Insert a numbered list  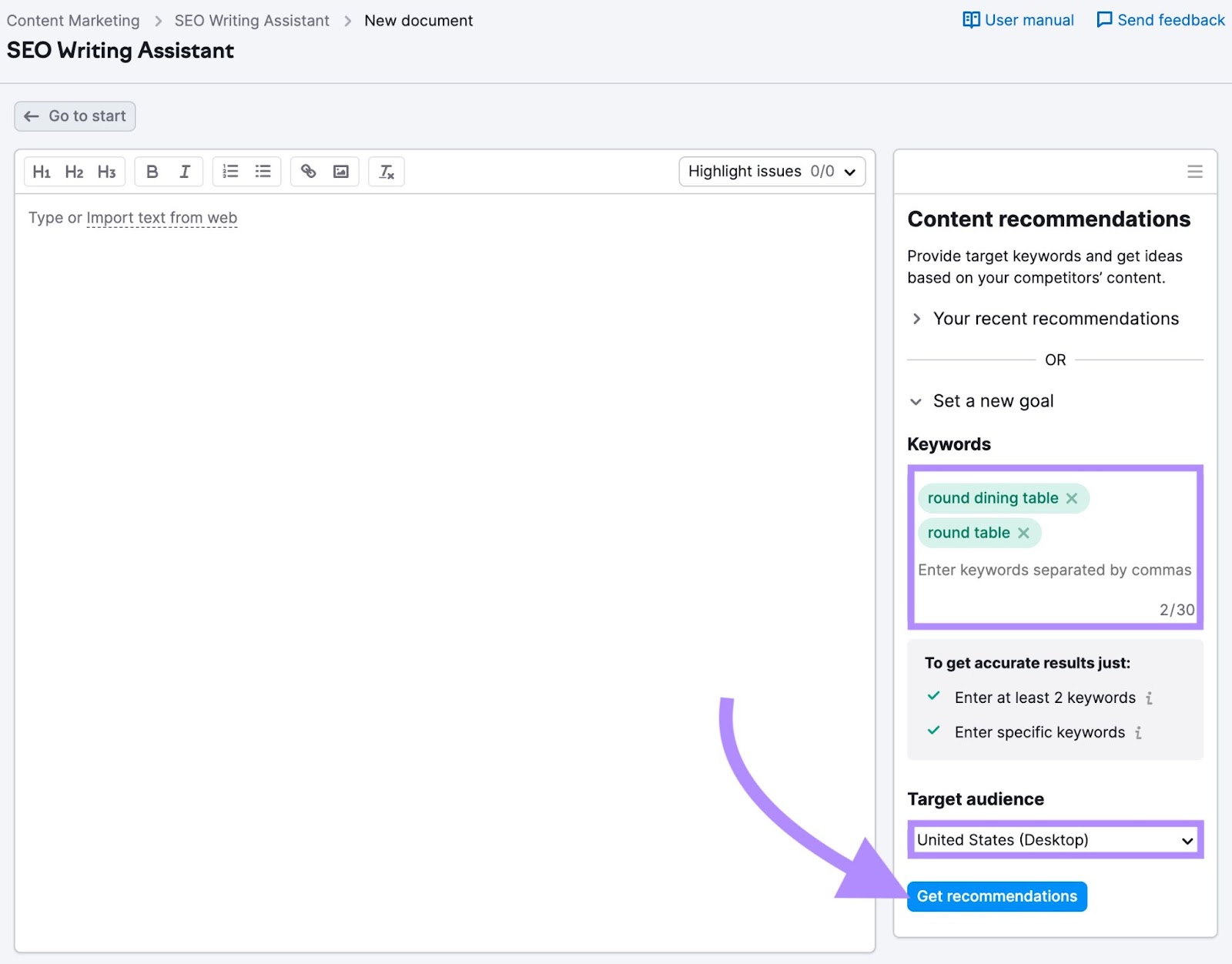click(229, 171)
